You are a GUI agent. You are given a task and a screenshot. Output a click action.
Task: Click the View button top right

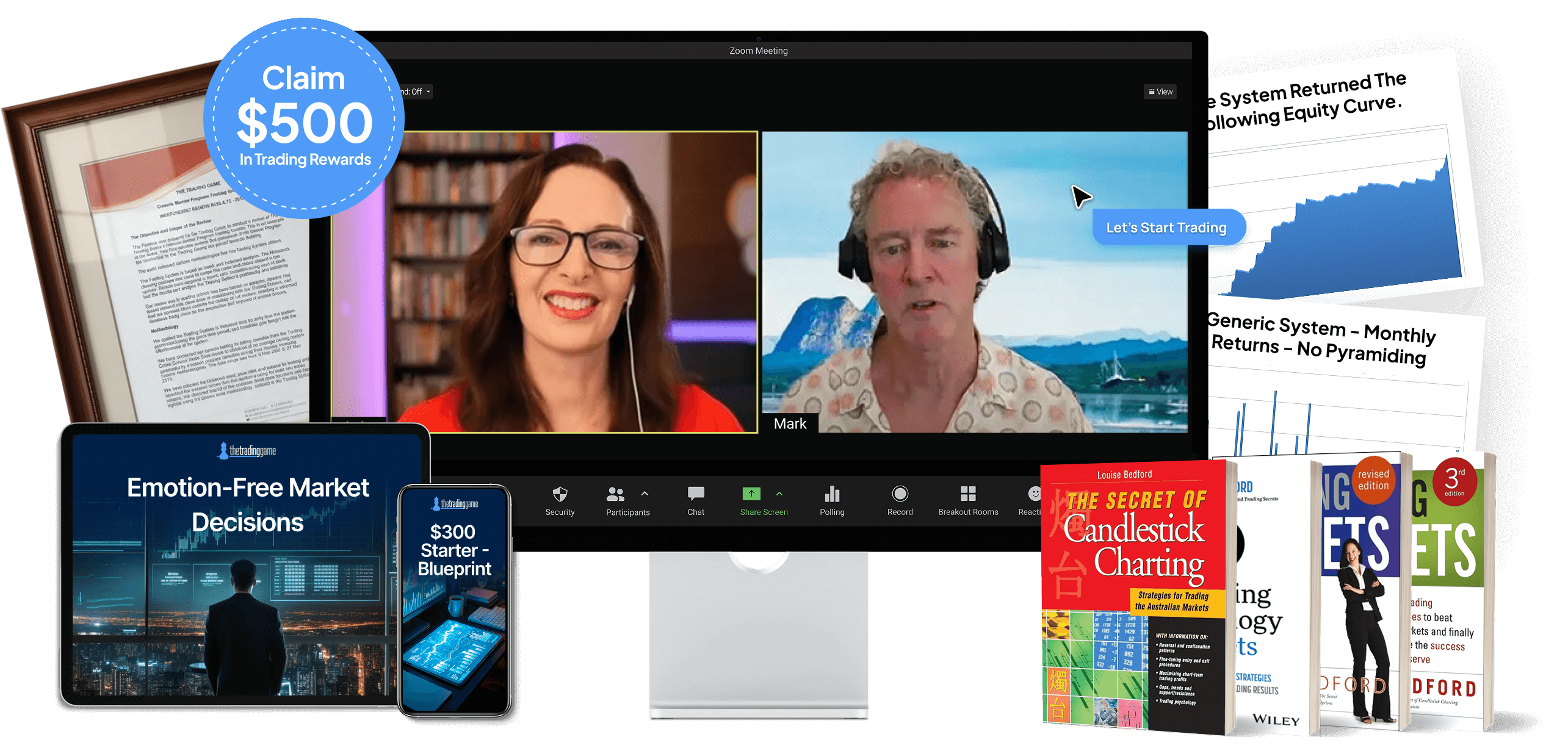[x=1160, y=92]
